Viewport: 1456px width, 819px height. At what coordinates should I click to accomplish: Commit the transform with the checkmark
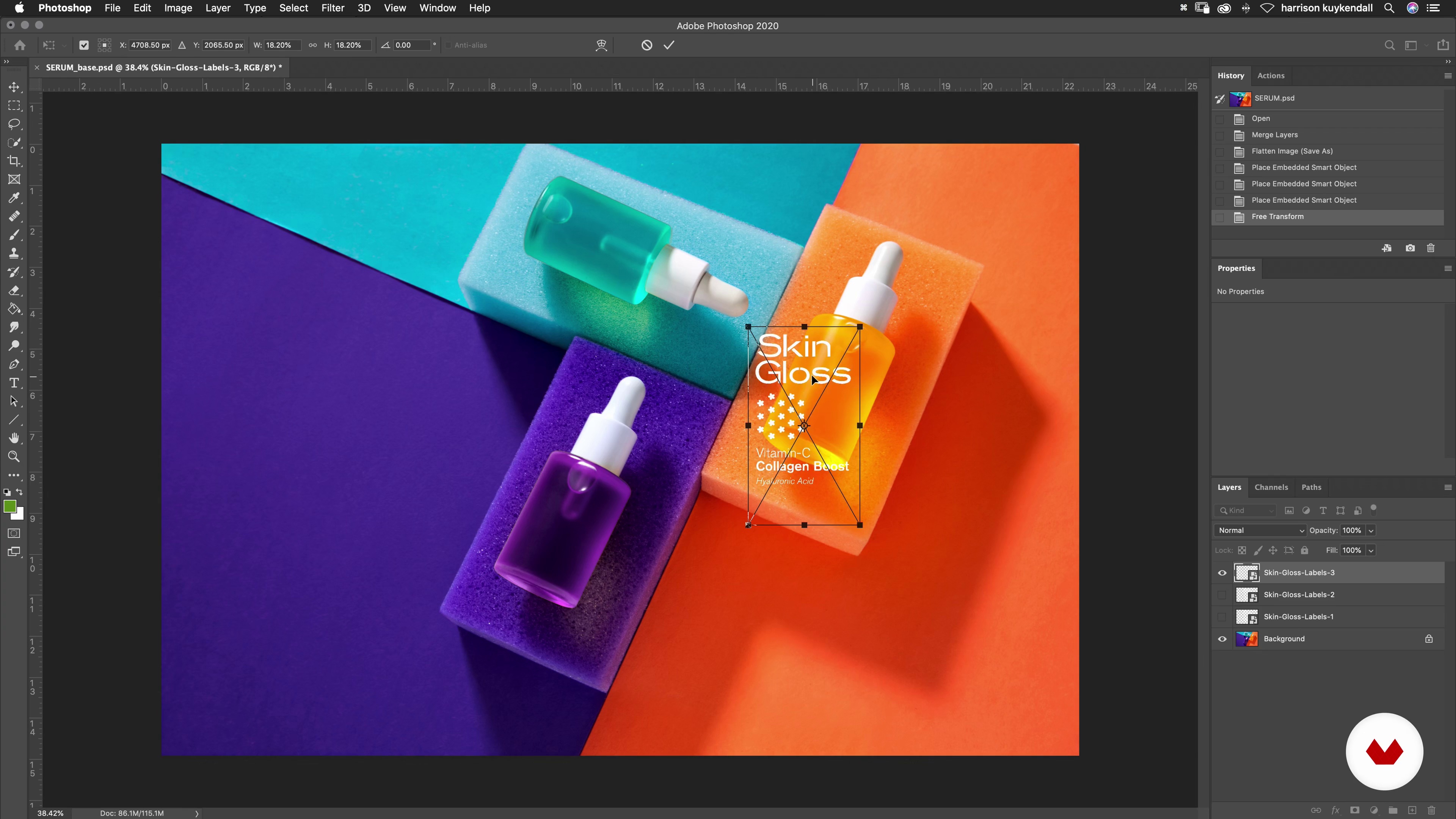pos(669,45)
